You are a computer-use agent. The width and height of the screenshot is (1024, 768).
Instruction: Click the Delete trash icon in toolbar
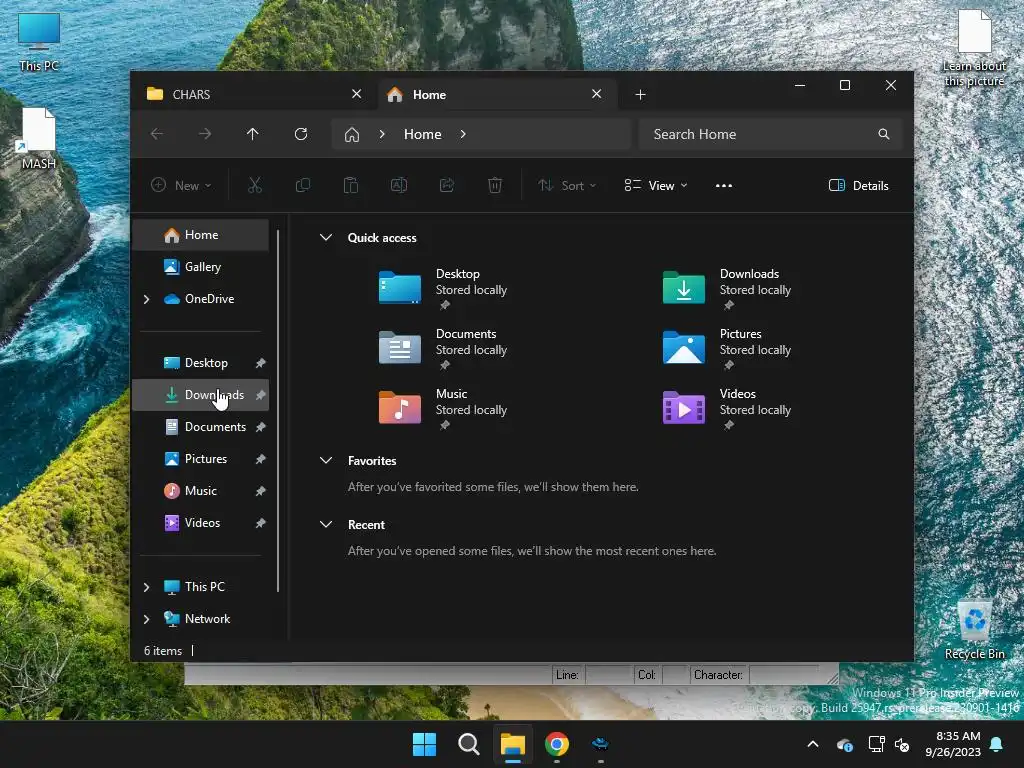pos(495,185)
